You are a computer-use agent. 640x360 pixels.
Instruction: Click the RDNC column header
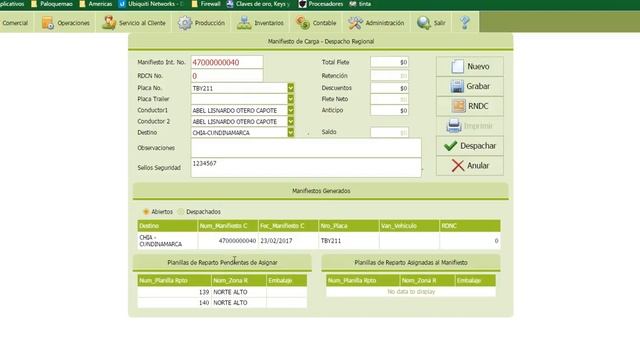(x=470, y=226)
